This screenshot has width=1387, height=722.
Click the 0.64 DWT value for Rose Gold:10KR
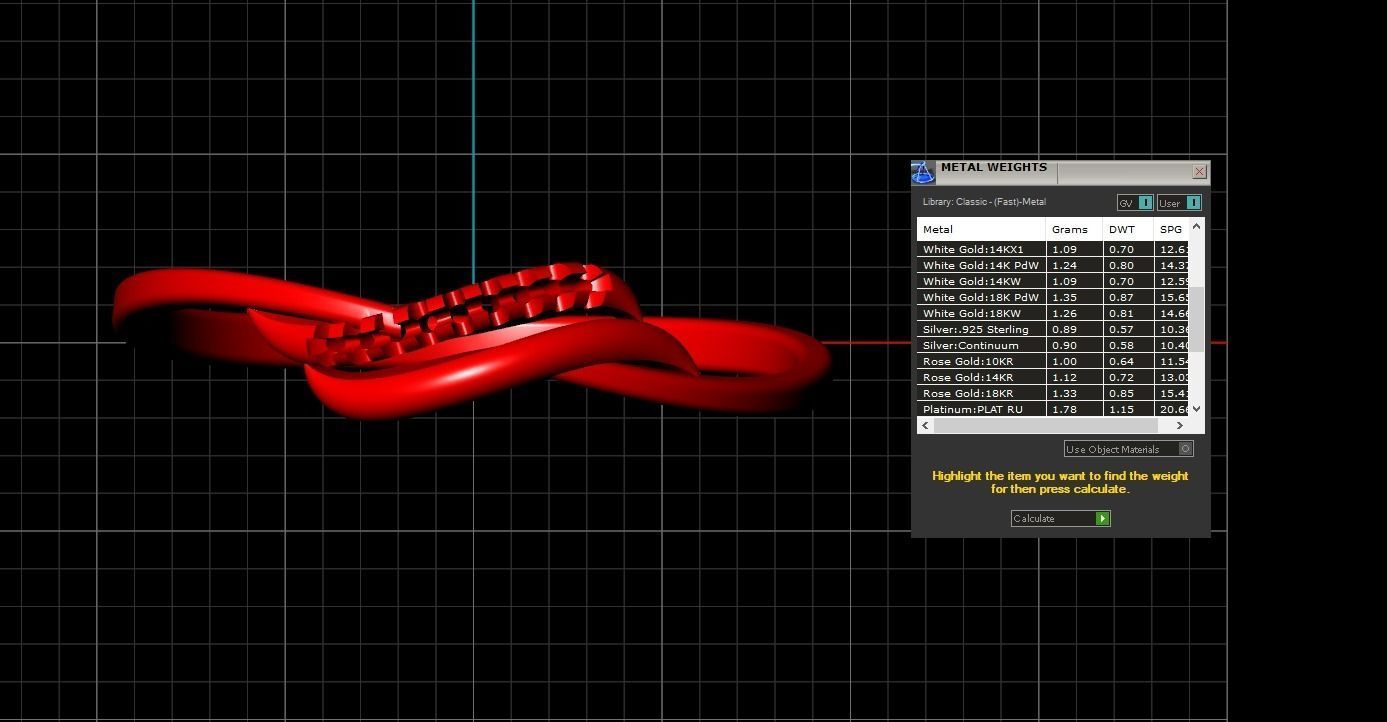(x=1121, y=361)
